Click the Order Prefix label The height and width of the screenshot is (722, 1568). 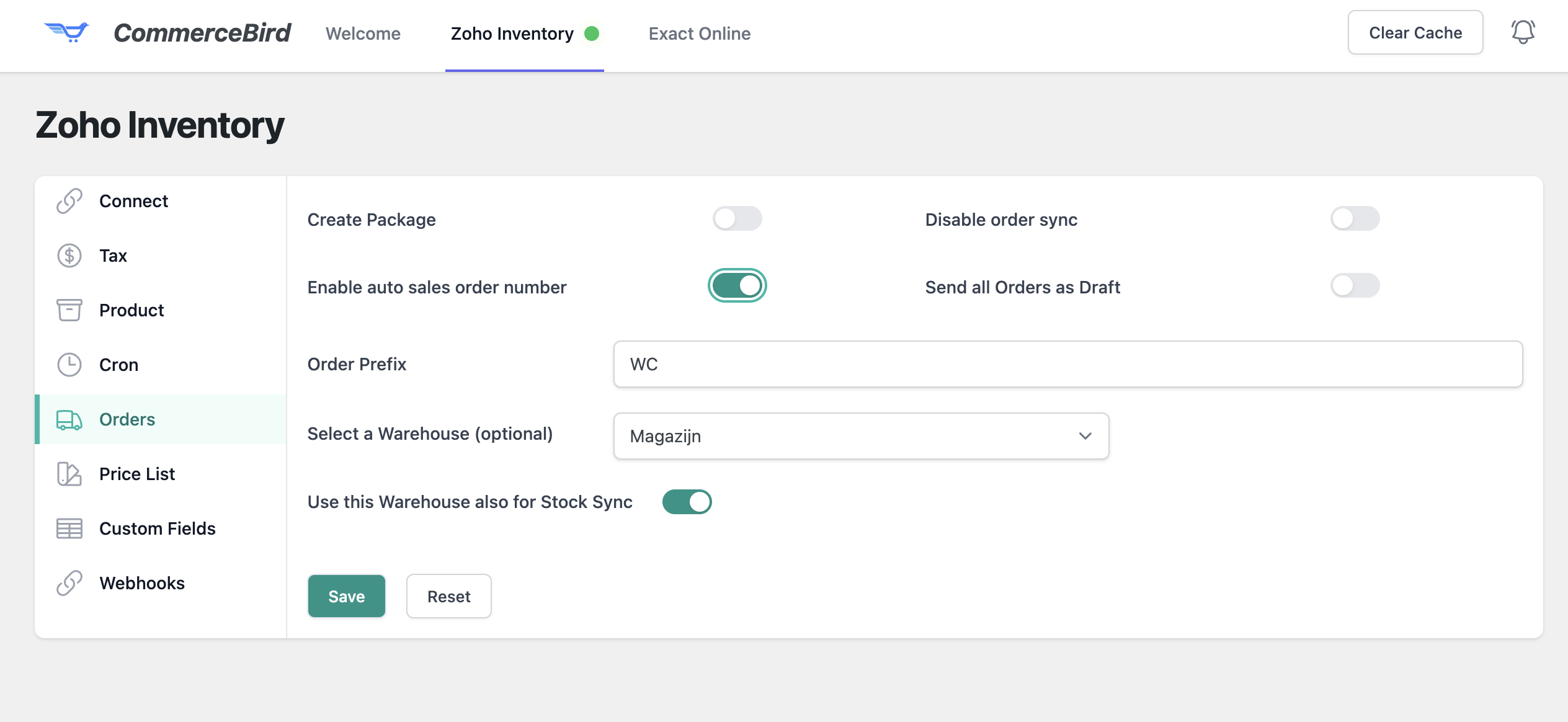tap(357, 364)
